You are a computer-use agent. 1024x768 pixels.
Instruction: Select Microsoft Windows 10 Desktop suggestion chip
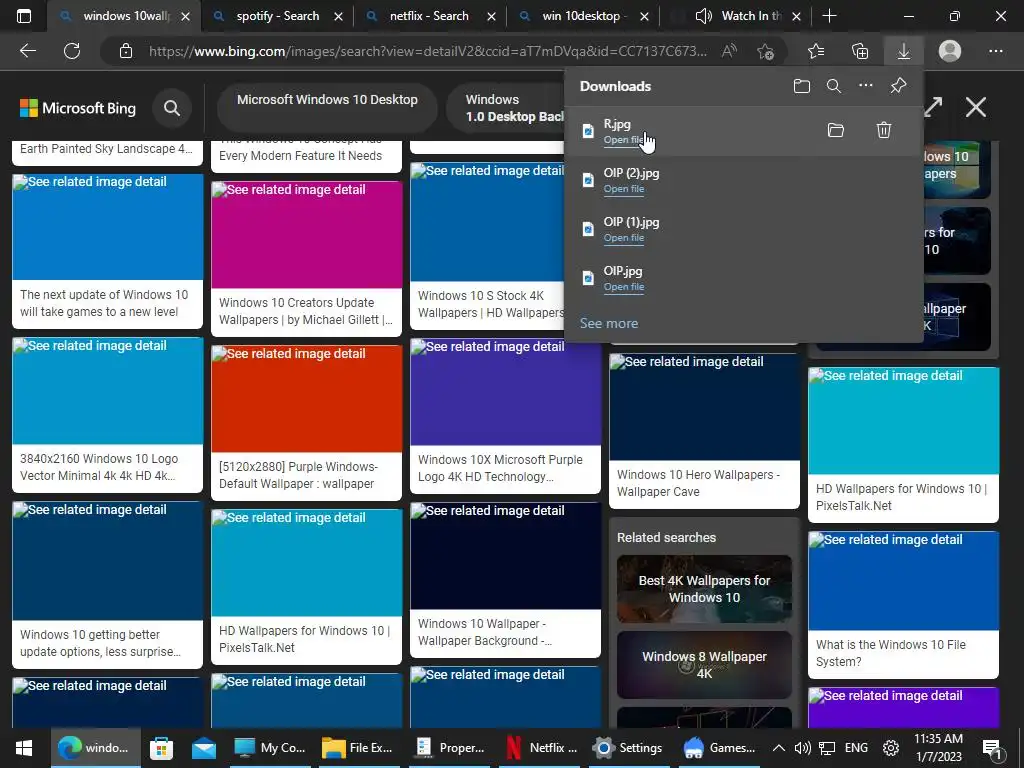pos(327,108)
